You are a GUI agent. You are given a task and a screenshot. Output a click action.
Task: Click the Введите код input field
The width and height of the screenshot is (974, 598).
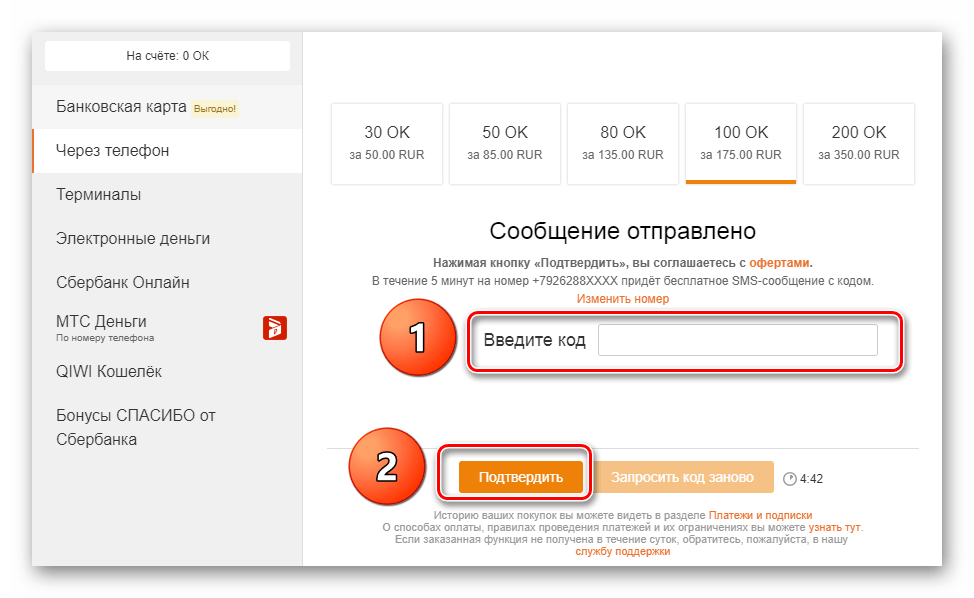[737, 340]
